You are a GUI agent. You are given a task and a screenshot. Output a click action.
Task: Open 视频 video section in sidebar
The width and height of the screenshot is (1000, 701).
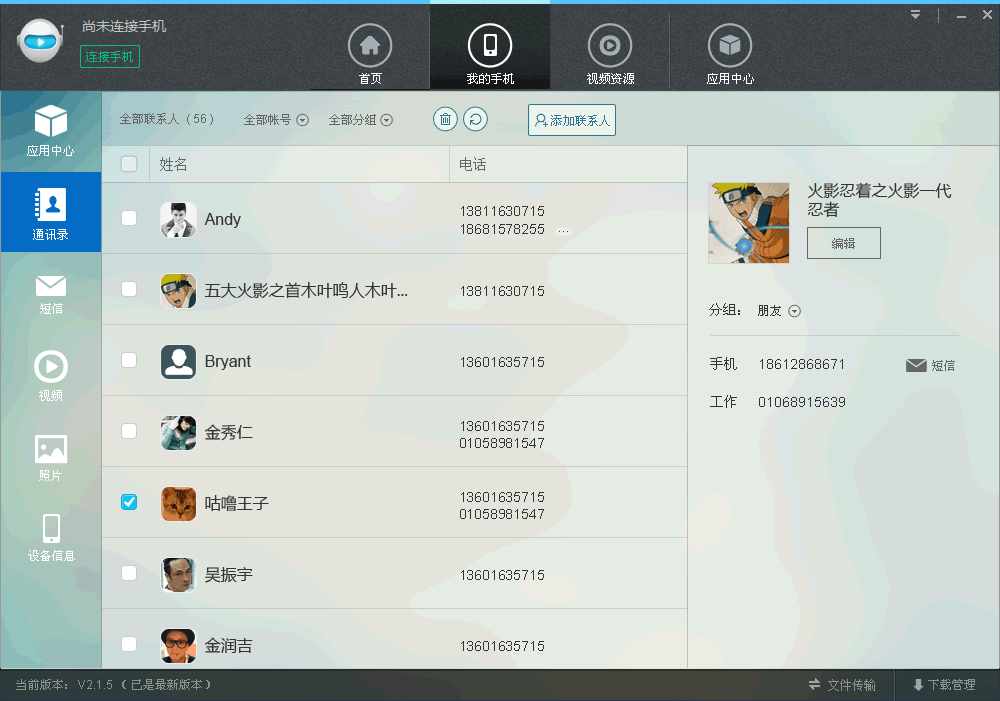[x=51, y=376]
